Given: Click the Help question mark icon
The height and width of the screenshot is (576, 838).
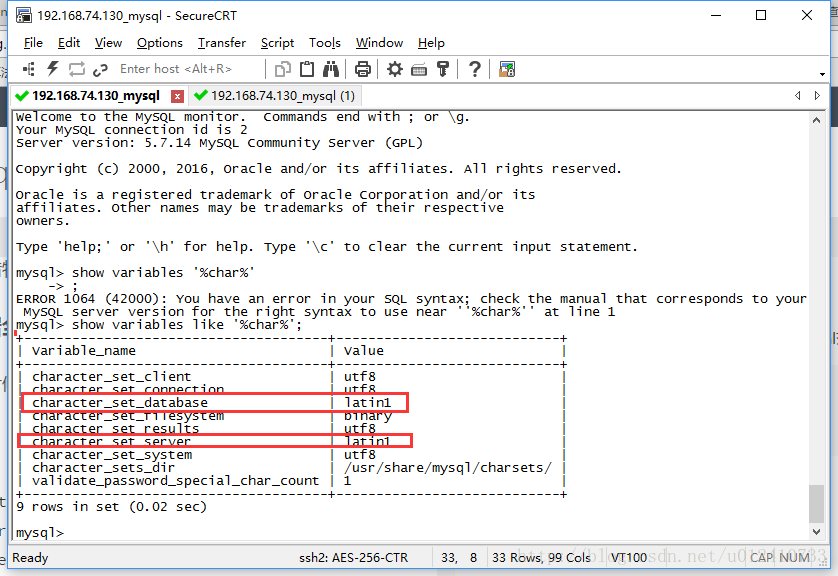Looking at the screenshot, I should [475, 69].
